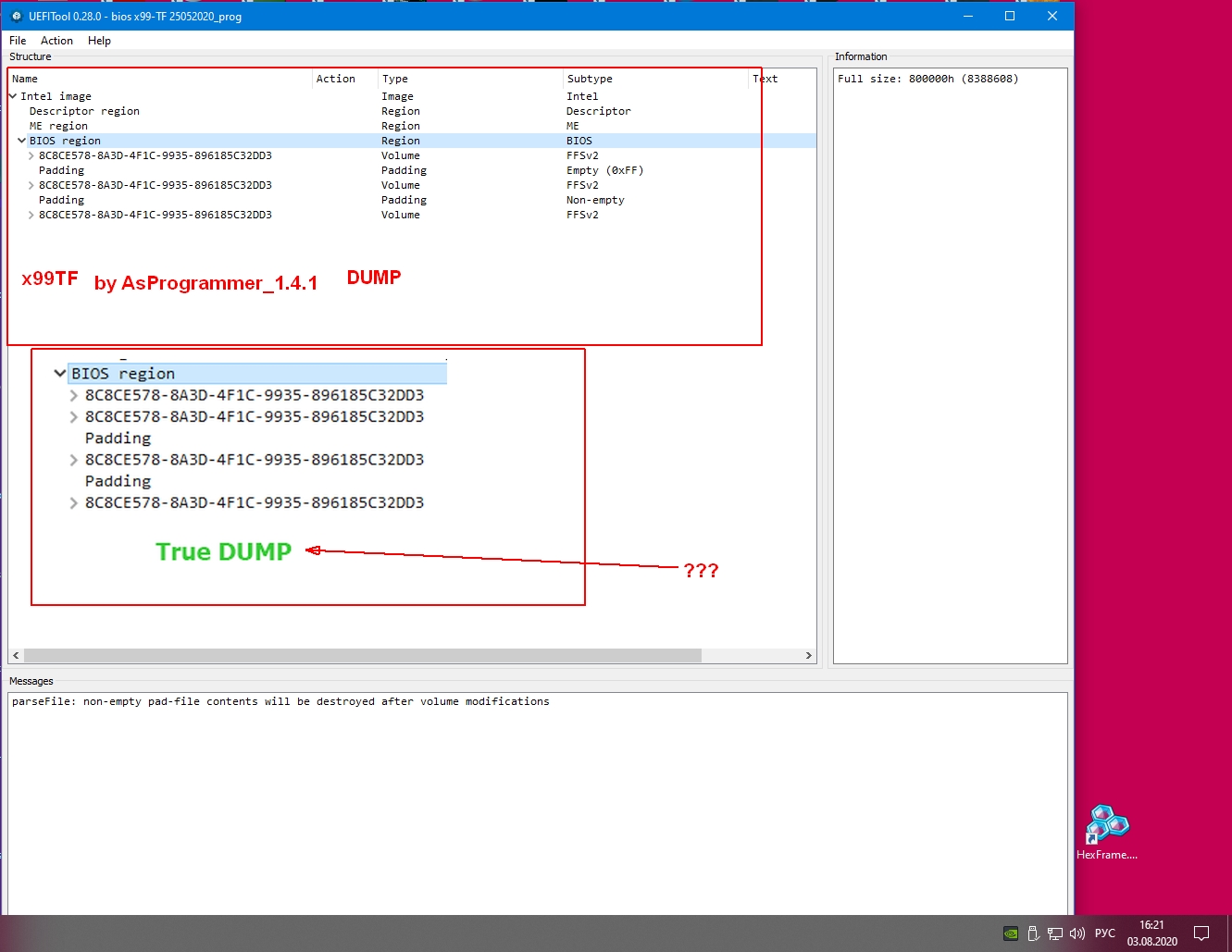Select the Padding row with Empty (0xFF) subtype
The width and height of the screenshot is (1232, 952).
click(x=412, y=170)
